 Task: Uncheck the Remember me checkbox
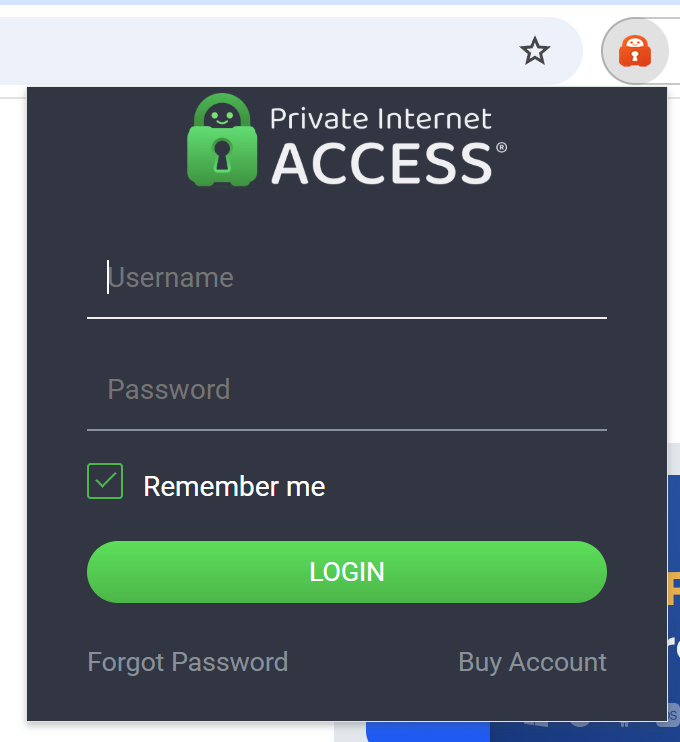tap(105, 482)
